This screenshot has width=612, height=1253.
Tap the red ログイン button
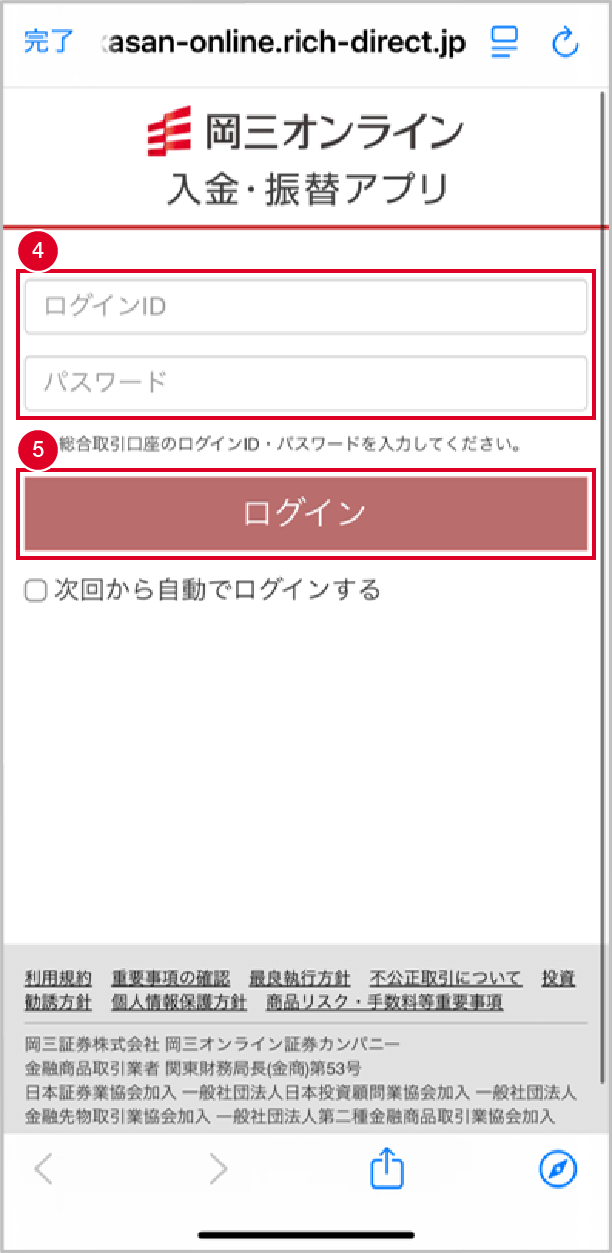pyautogui.click(x=306, y=514)
